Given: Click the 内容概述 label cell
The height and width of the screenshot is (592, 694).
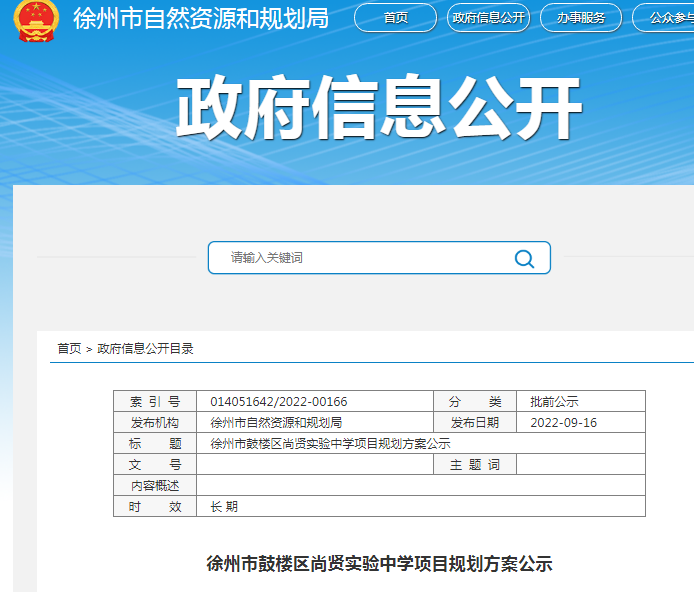Looking at the screenshot, I should [x=155, y=485].
